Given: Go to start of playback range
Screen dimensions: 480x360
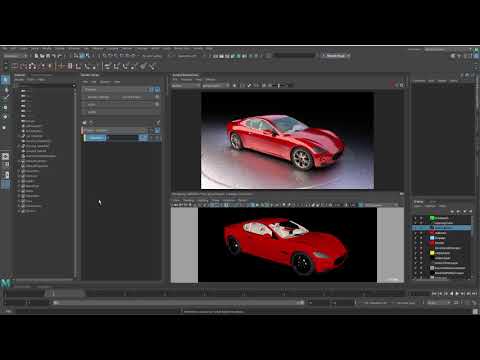Looking at the screenshot, I should click(434, 294).
